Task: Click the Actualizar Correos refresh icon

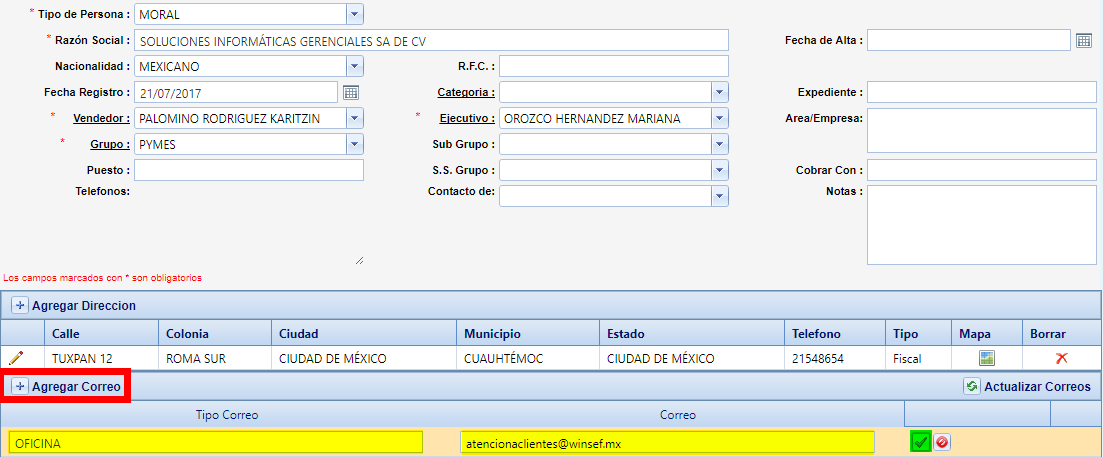Action: 971,386
